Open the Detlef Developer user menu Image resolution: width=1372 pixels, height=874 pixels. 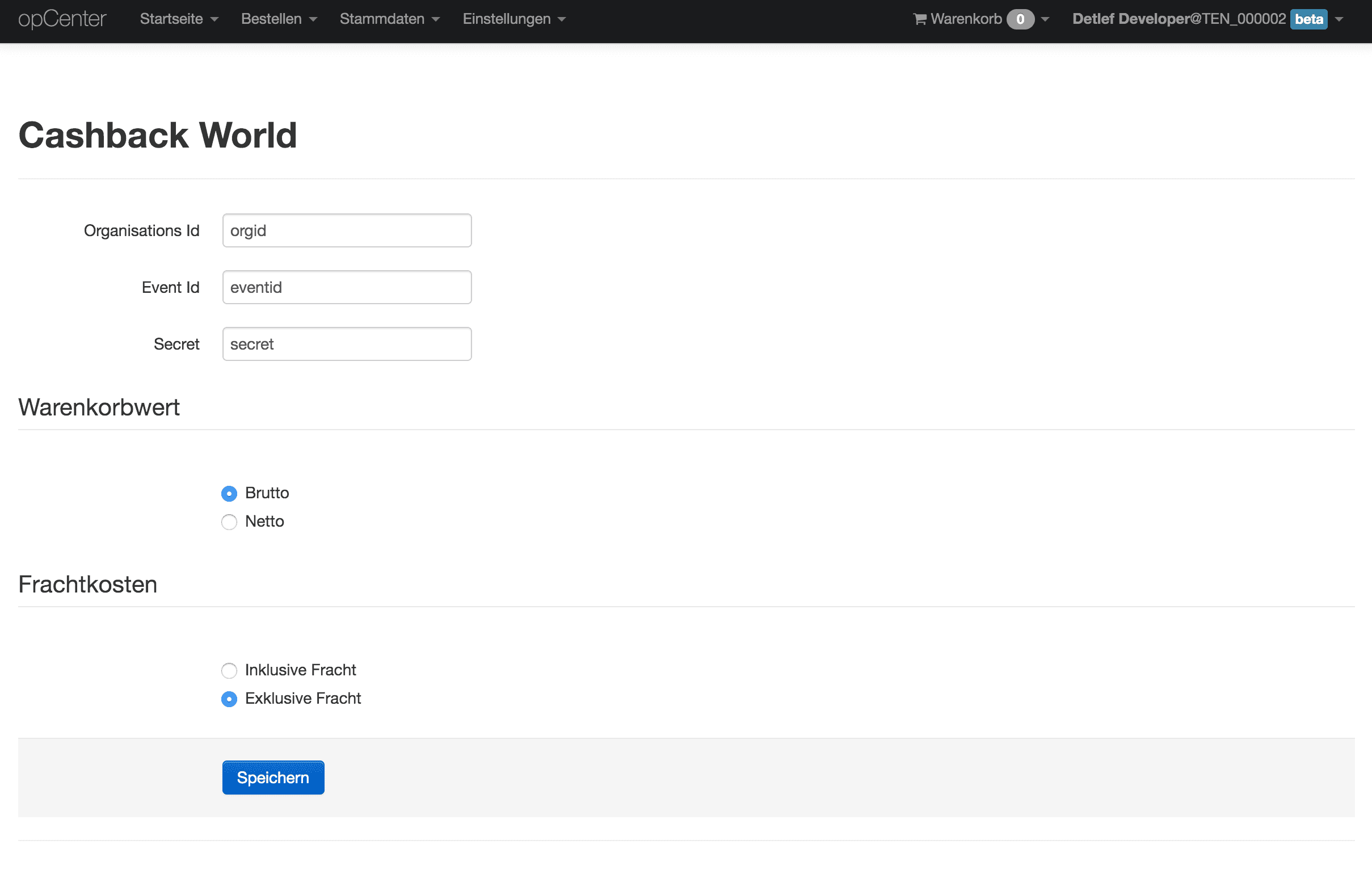[1207, 19]
